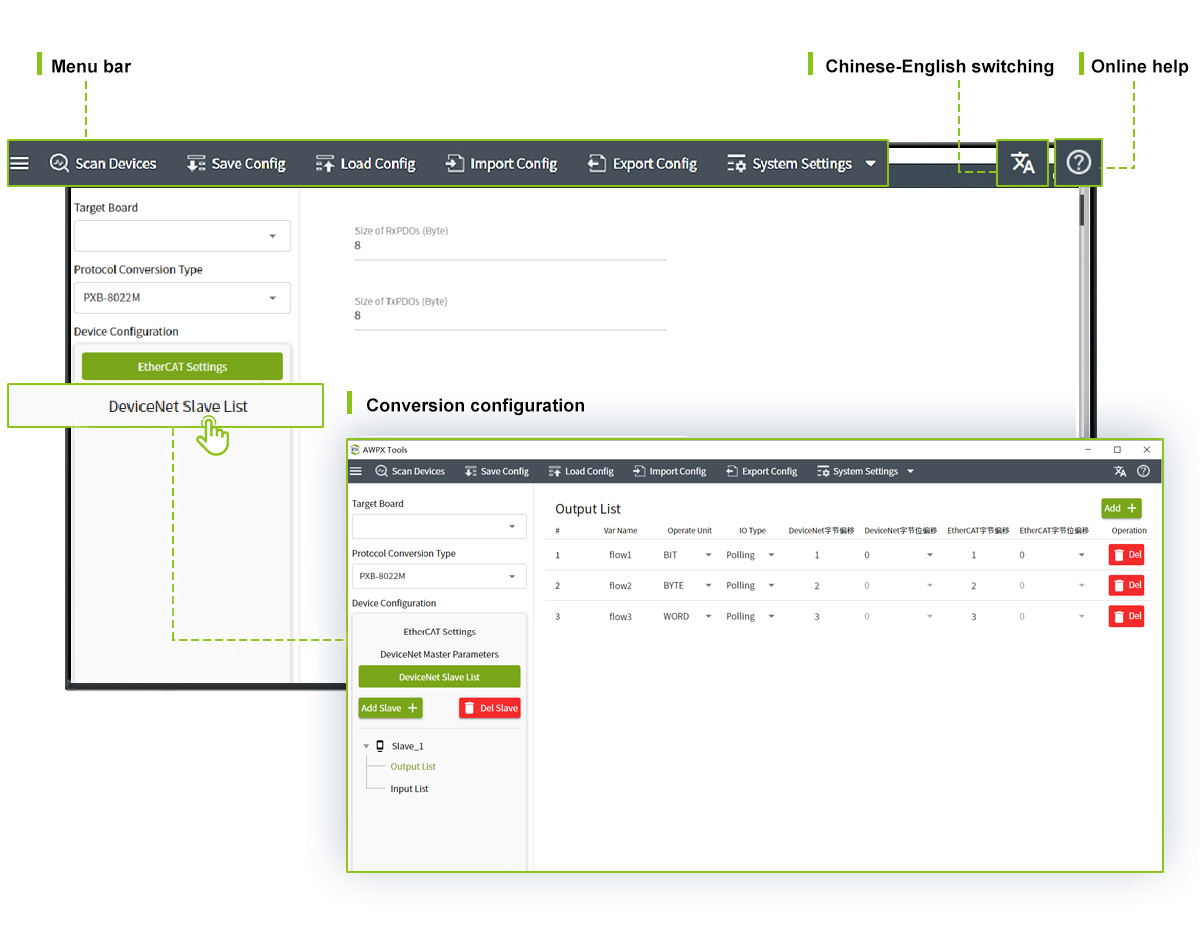This screenshot has width=1200, height=930.
Task: Open the DeviceNet Master Parameters section
Action: point(439,654)
